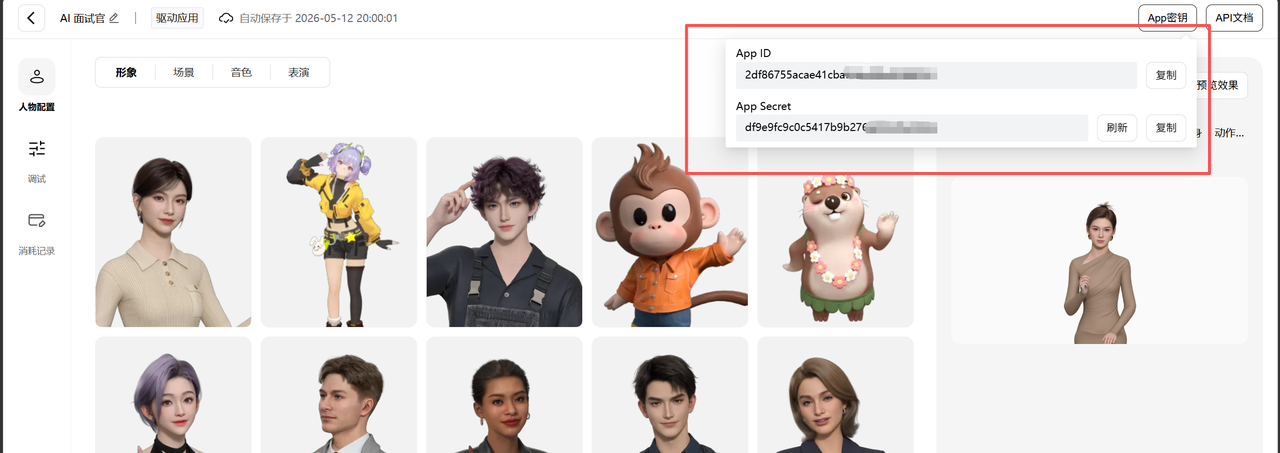Click the AI 面试官 title text
Image resolution: width=1280 pixels, height=453 pixels.
click(x=82, y=18)
